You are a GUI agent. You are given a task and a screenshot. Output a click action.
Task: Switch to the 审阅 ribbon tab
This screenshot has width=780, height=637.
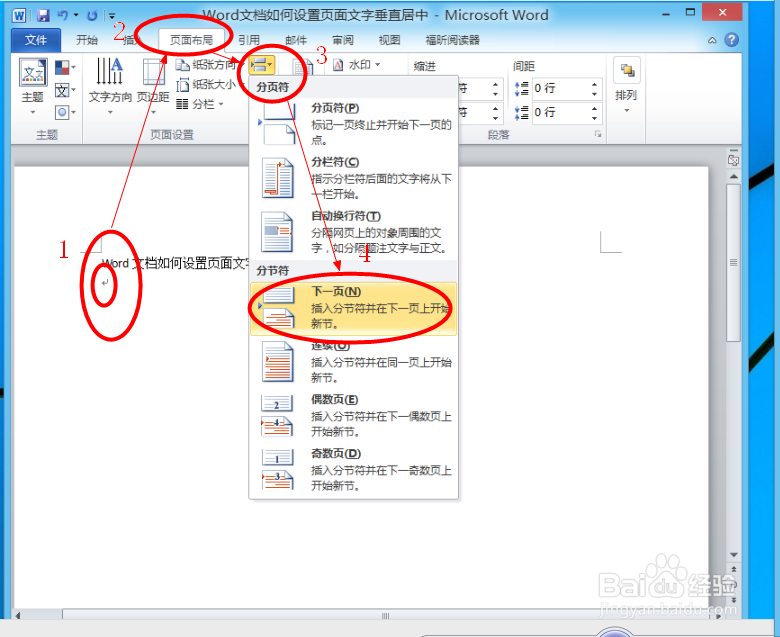point(343,40)
